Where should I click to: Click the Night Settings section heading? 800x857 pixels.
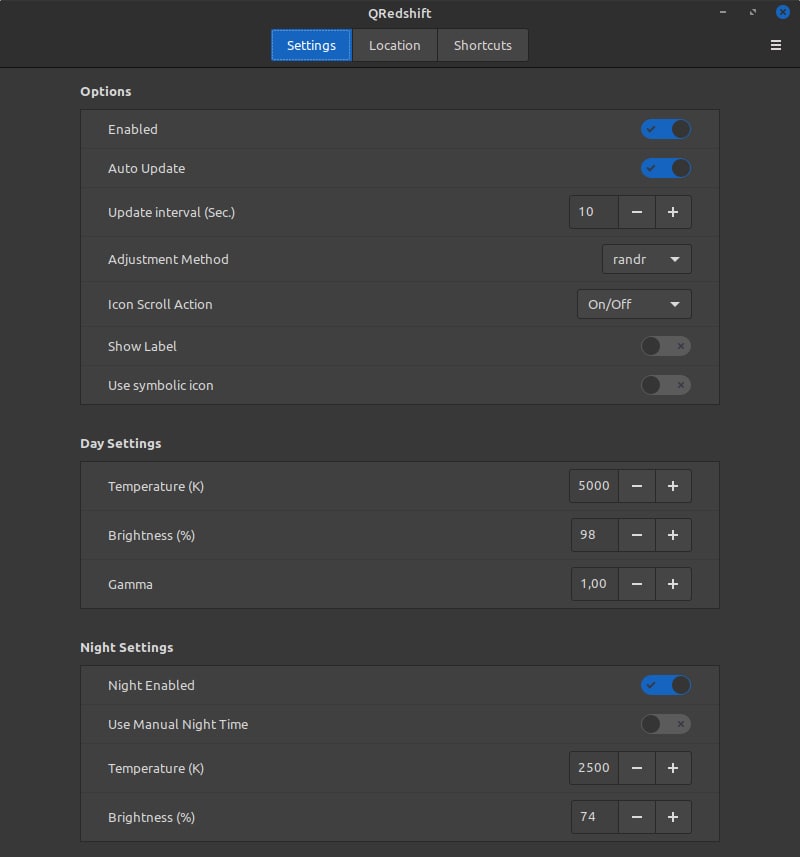(x=127, y=647)
